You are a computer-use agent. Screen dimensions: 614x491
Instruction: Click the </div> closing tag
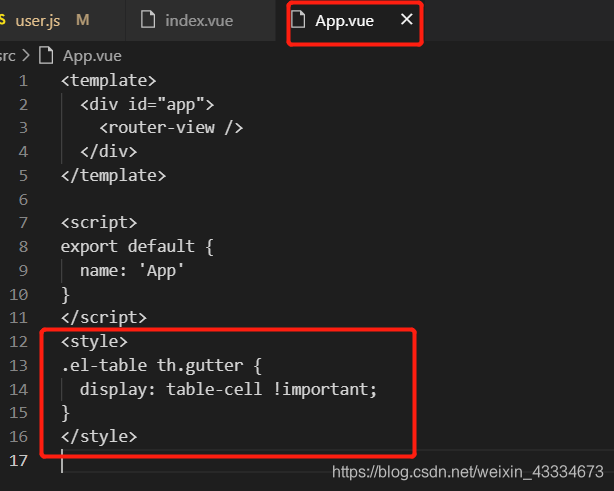(108, 152)
